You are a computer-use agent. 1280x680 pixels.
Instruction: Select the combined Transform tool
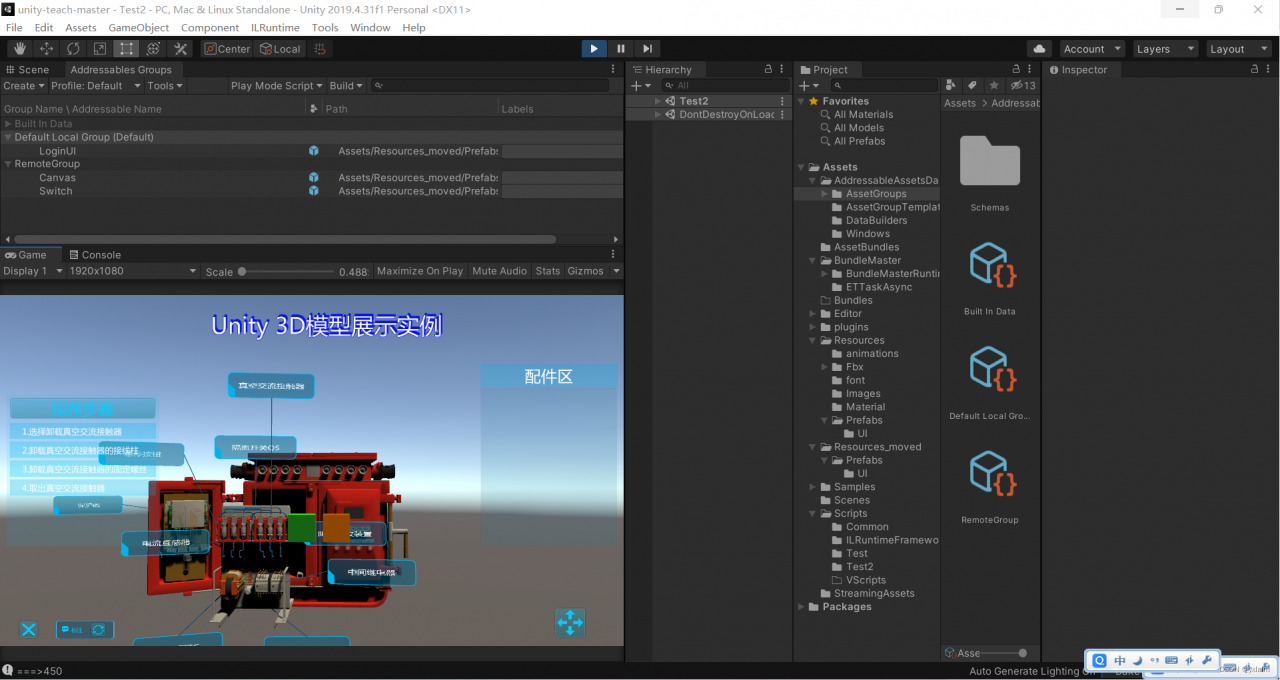click(153, 49)
